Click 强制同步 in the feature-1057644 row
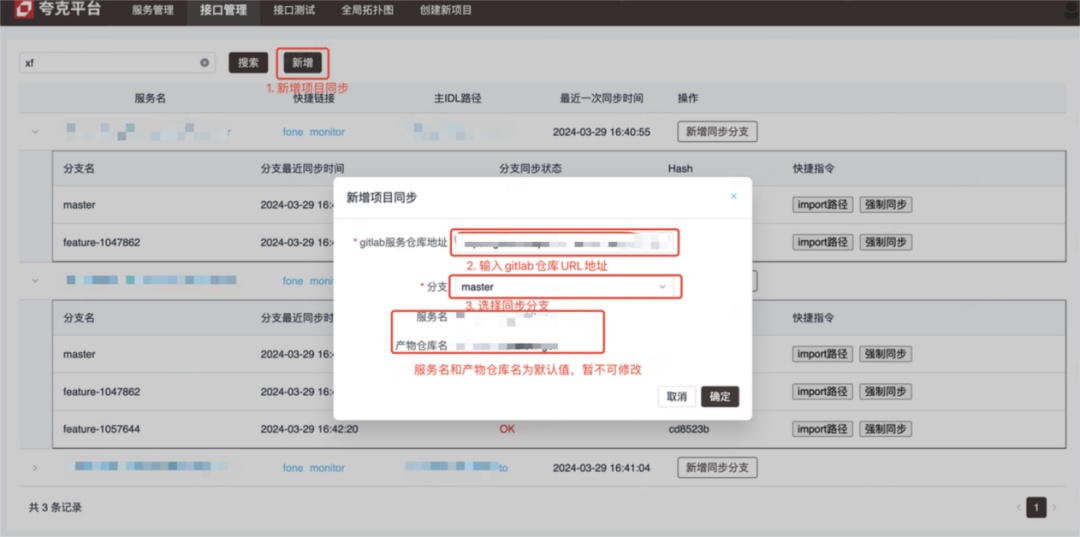The height and width of the screenshot is (537, 1080). (x=885, y=429)
